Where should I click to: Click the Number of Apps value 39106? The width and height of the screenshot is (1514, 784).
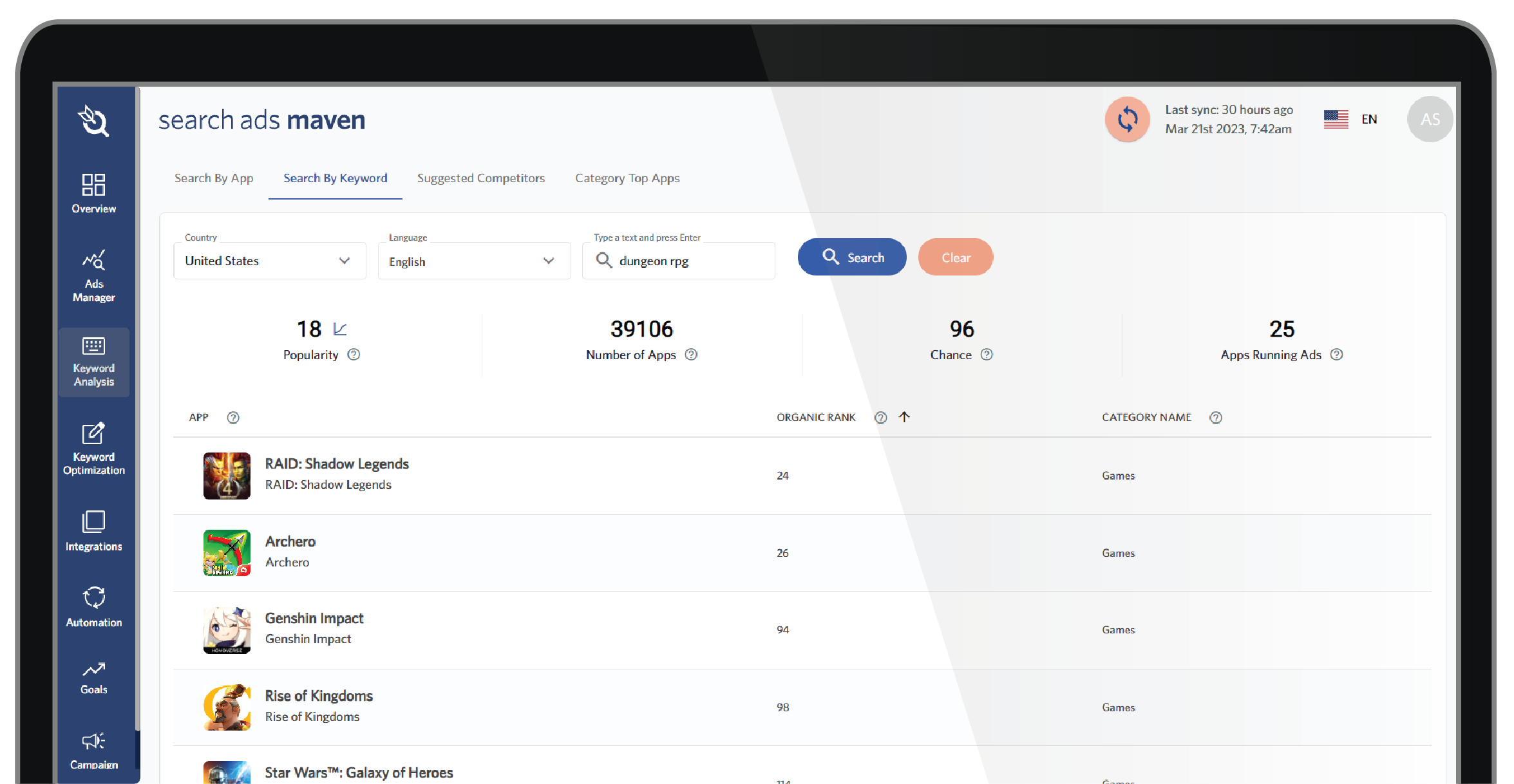(x=641, y=329)
